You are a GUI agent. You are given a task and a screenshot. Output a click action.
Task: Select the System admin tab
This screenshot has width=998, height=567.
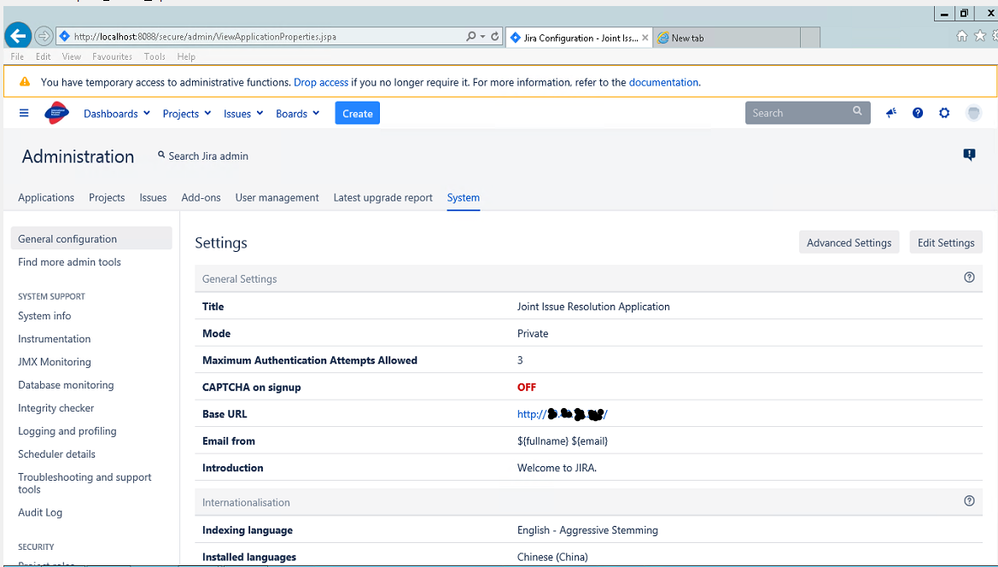[x=463, y=197]
